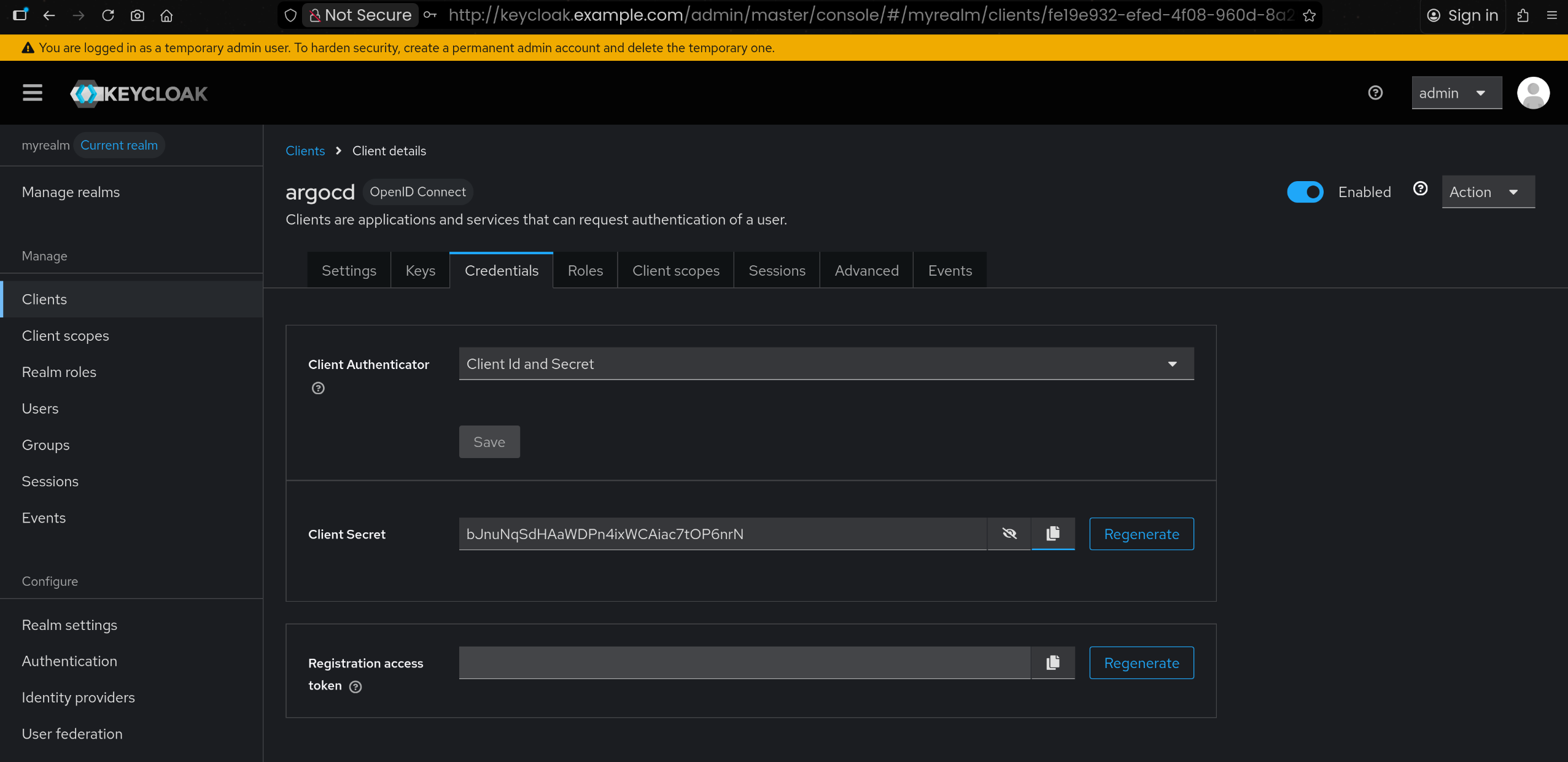Bookmark this page with star icon
The image size is (1568, 762).
pyautogui.click(x=1310, y=15)
